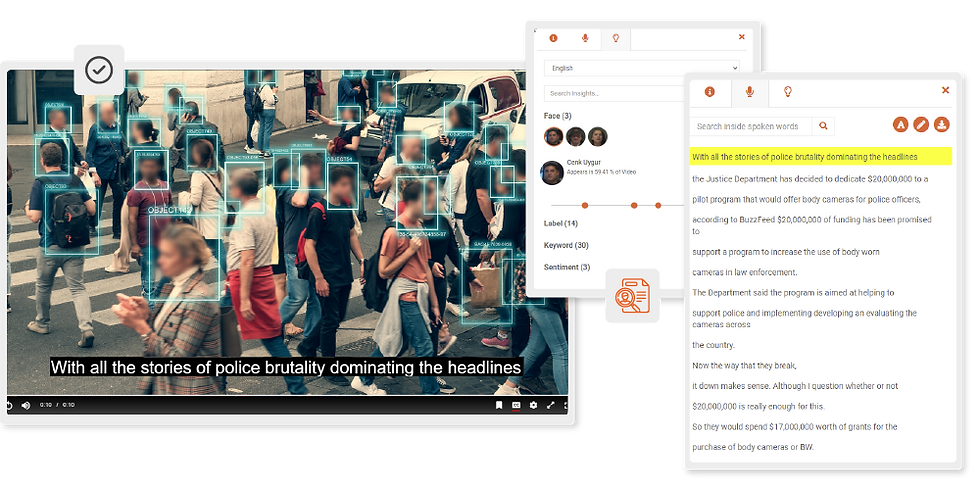980x490 pixels.
Task: Switch to the lightbulb tab in the transcript panel
Action: (788, 92)
